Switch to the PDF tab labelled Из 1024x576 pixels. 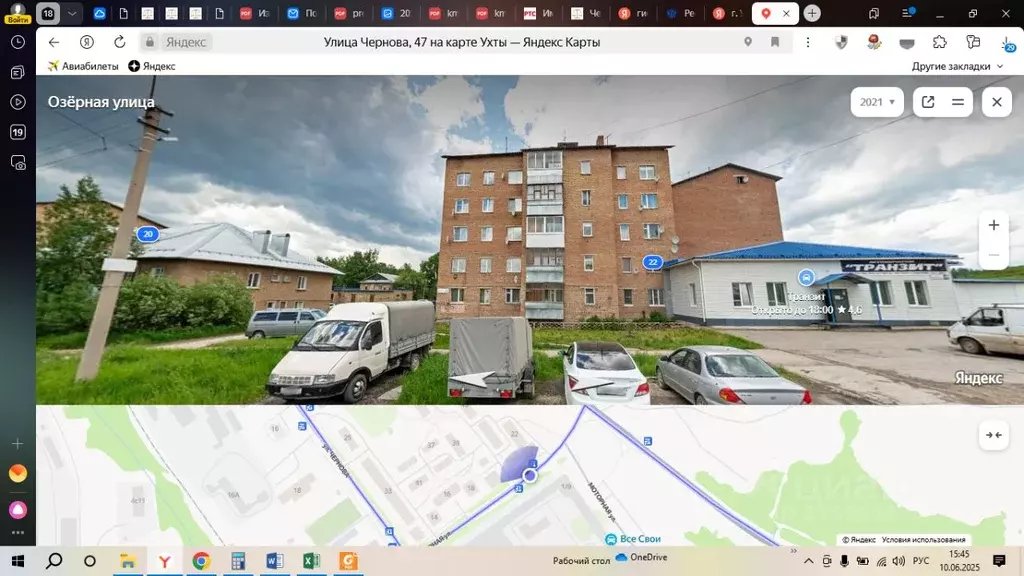tap(255, 13)
